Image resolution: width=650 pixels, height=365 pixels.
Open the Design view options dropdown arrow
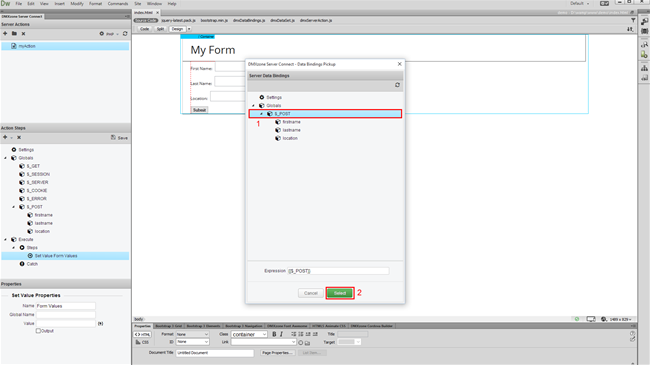pyautogui.click(x=189, y=29)
